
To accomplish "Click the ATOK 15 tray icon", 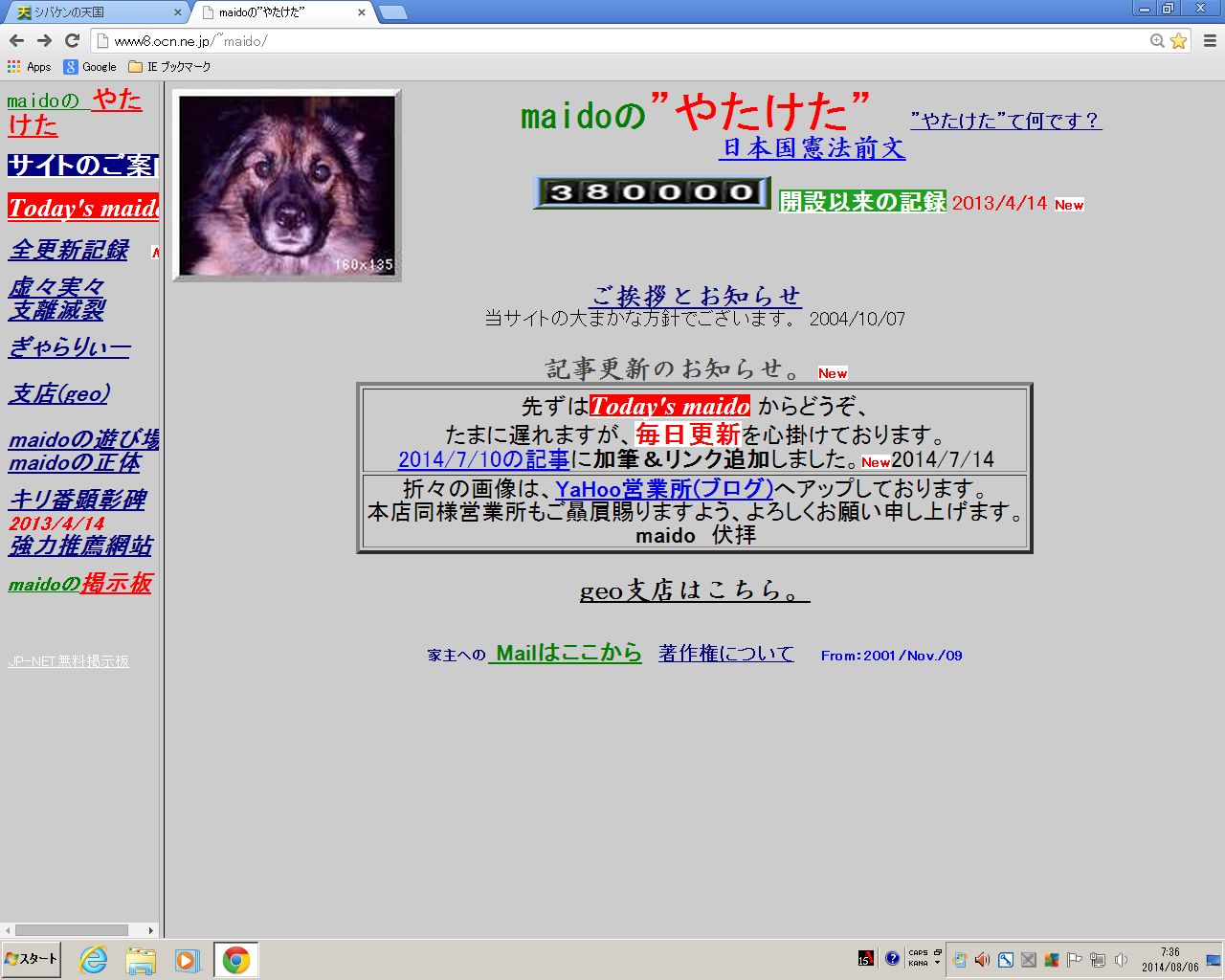I will click(866, 959).
